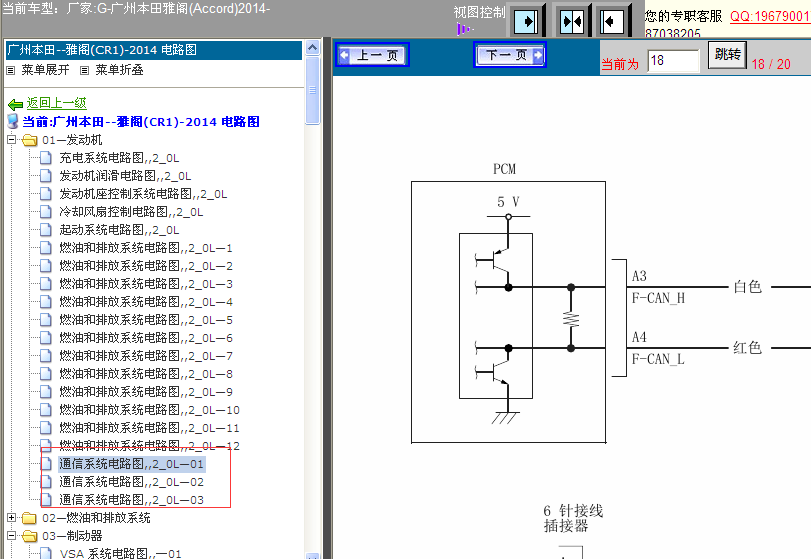
Task: Open 充电系统电路图,,2_0L
Action: (119, 158)
